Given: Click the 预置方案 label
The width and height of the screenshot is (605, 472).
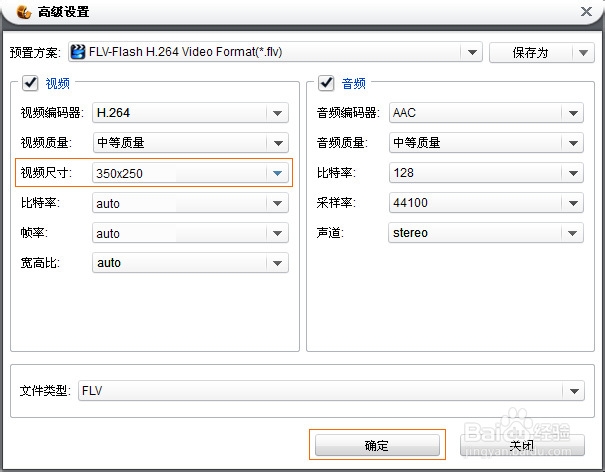Looking at the screenshot, I should (35, 52).
